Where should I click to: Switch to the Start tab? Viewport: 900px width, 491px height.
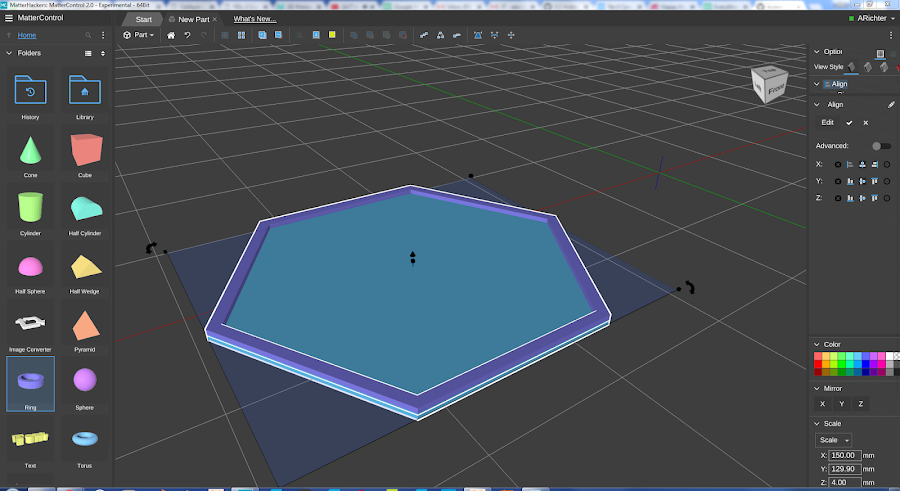pos(143,19)
